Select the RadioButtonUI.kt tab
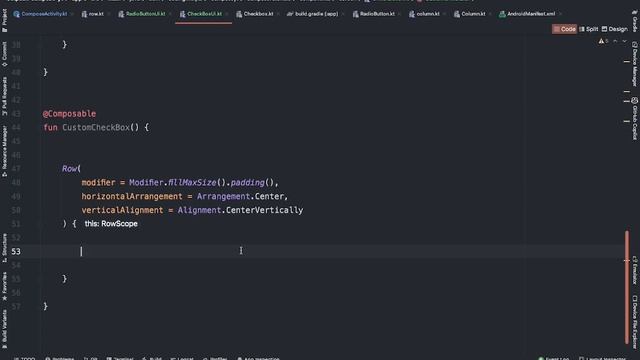 click(x=145, y=14)
